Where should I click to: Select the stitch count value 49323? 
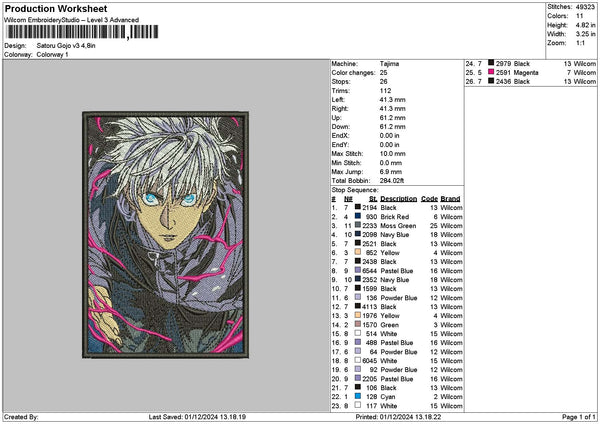(585, 7)
